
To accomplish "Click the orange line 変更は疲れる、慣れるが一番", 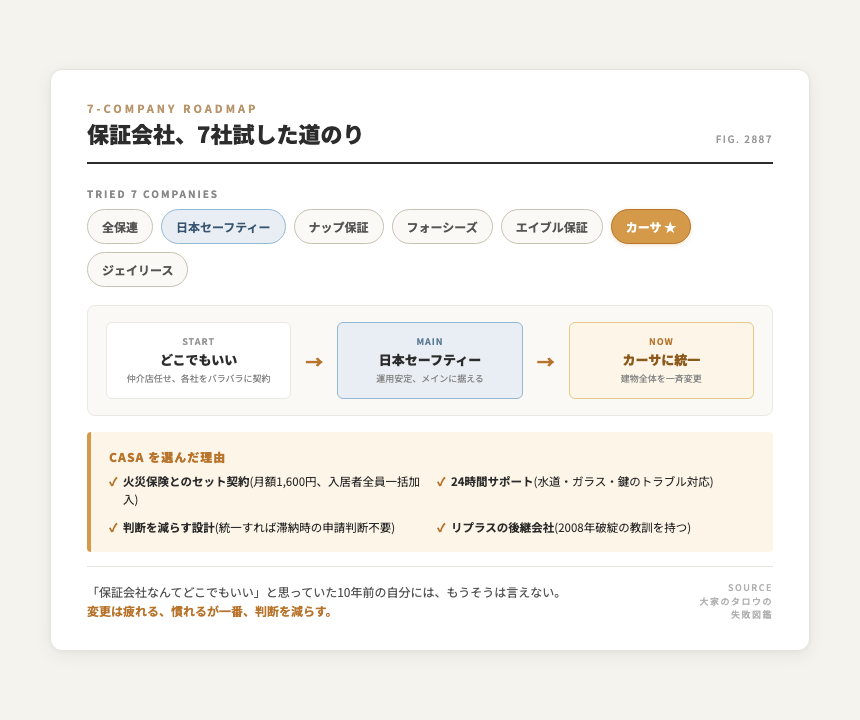I will point(211,611).
